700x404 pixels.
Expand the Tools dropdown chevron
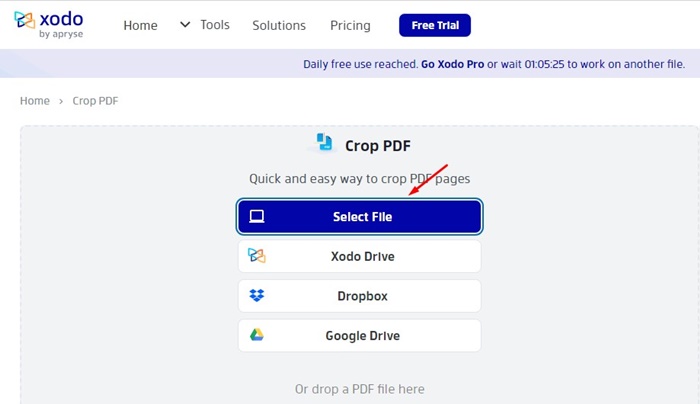[185, 24]
